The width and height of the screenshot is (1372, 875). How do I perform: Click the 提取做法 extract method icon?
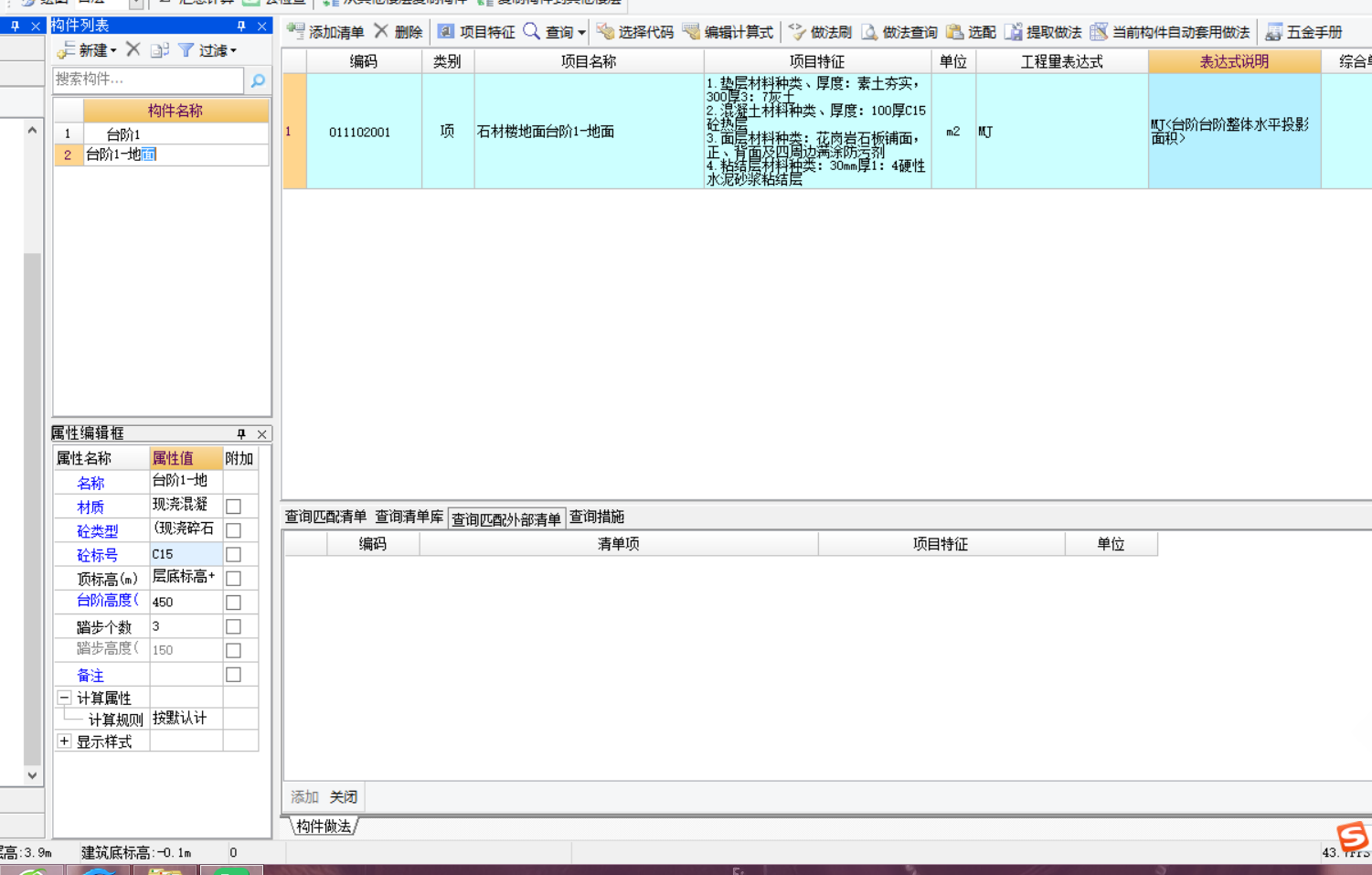click(x=1013, y=32)
